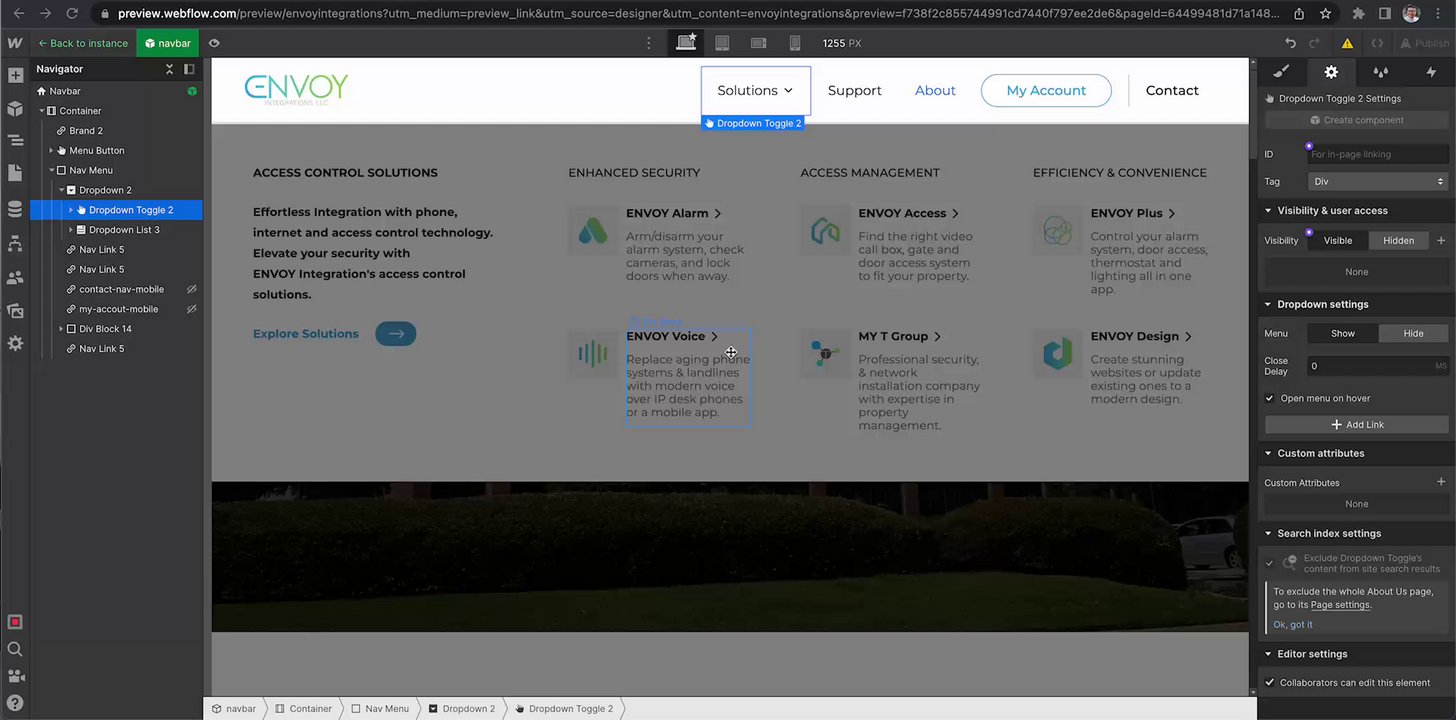Open video tutorials camera icon
The width and height of the screenshot is (1456, 720).
pyautogui.click(x=15, y=676)
